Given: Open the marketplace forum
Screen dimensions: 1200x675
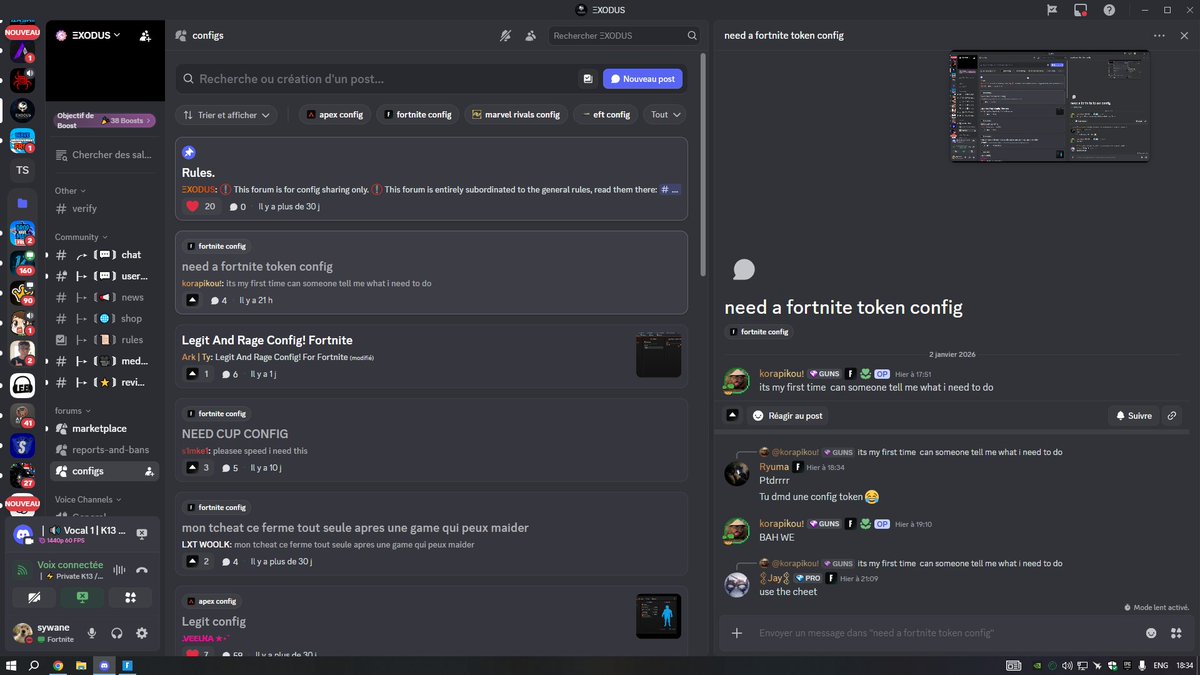Looking at the screenshot, I should point(105,429).
